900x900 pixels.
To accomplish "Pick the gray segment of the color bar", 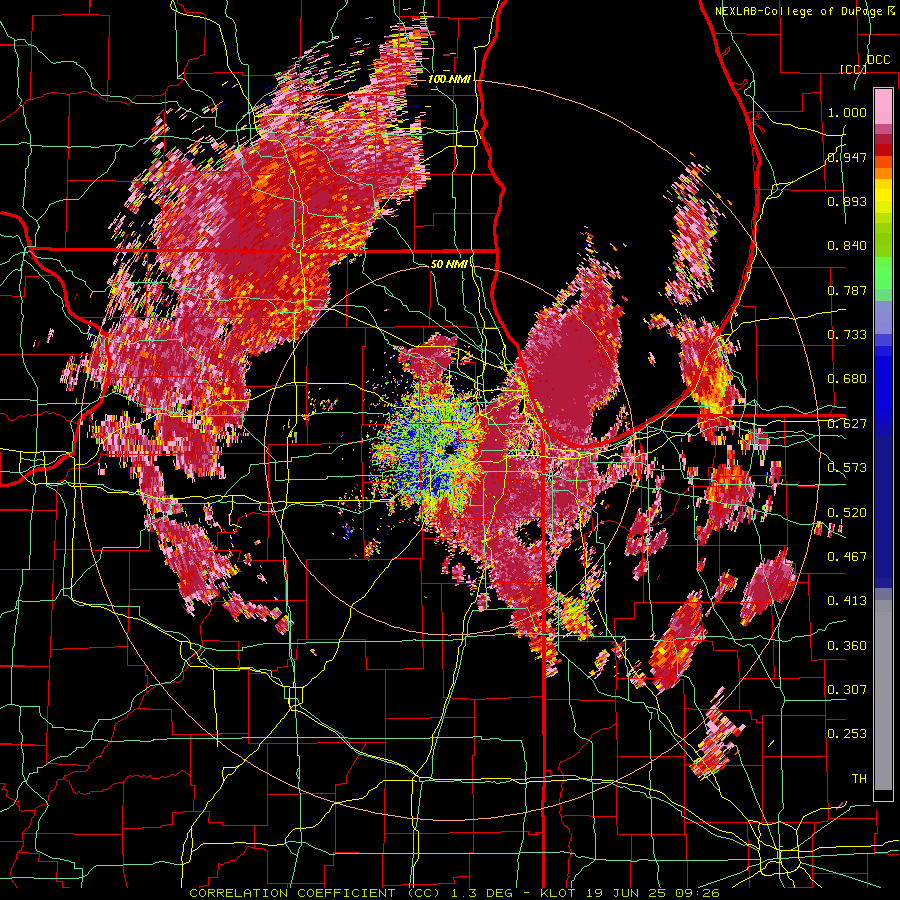I will pyautogui.click(x=883, y=695).
